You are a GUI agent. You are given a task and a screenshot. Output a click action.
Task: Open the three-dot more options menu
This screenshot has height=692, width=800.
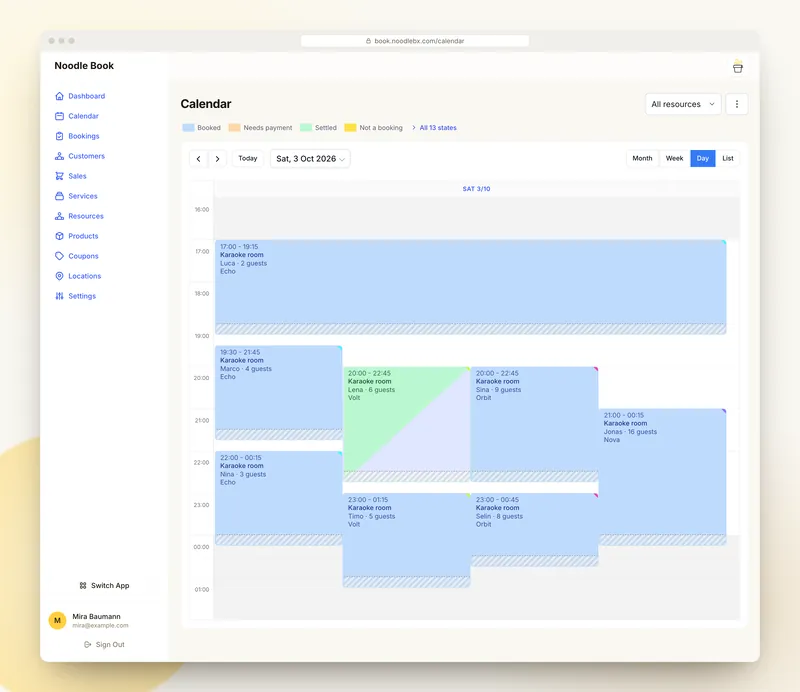pyautogui.click(x=737, y=104)
